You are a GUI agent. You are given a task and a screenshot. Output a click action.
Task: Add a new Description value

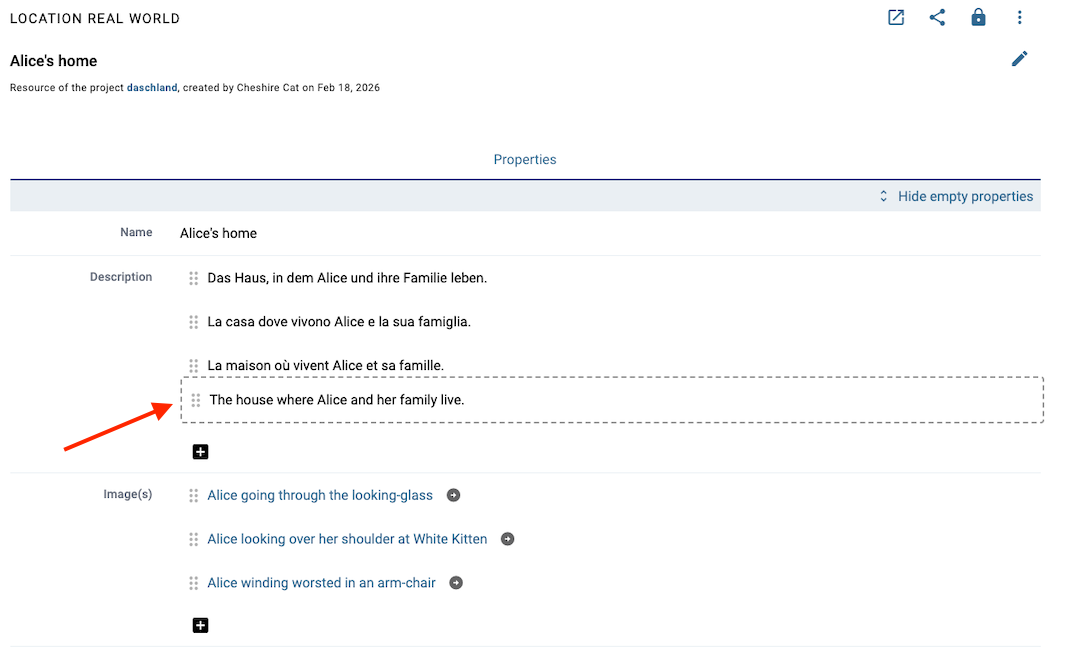(x=200, y=452)
